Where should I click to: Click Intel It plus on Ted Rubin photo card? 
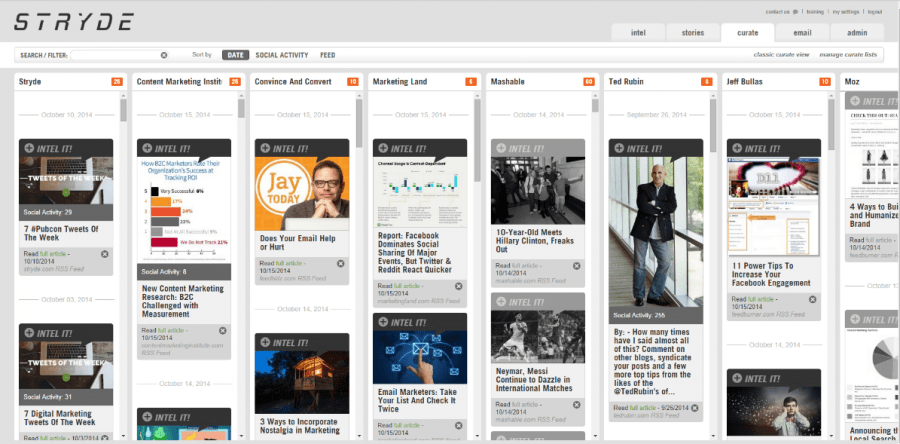tap(619, 148)
